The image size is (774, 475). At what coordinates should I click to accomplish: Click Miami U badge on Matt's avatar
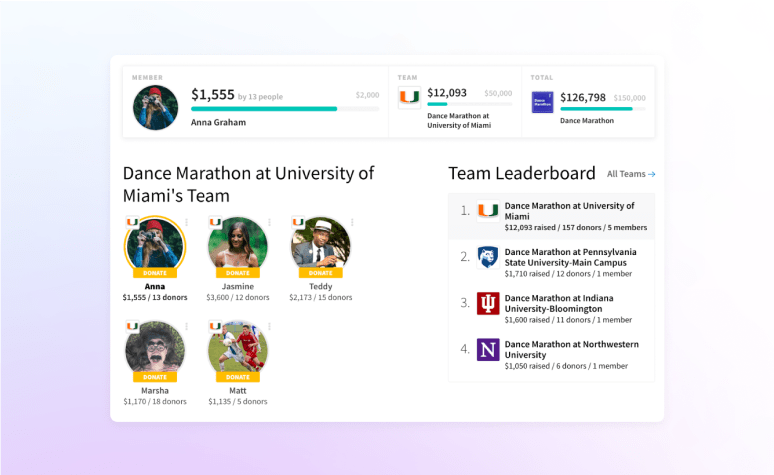click(215, 326)
